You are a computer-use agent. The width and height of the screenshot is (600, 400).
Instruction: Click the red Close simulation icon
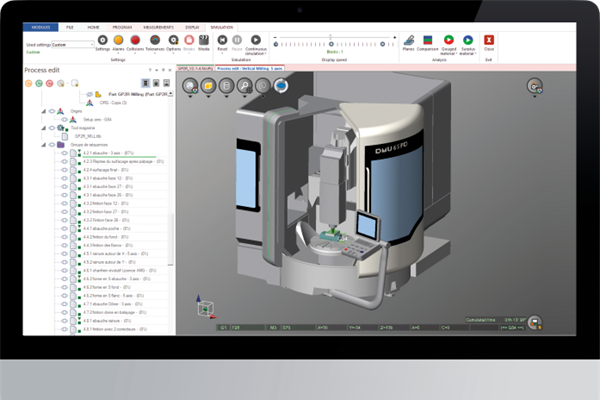tap(489, 40)
